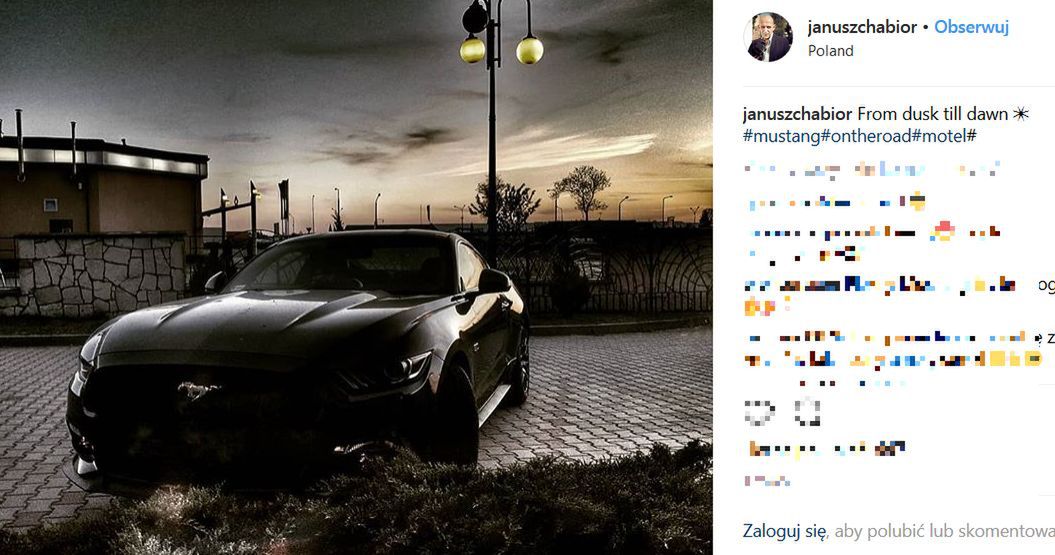Click the pixelated heart like icon
The width and height of the screenshot is (1055, 555).
pos(759,412)
